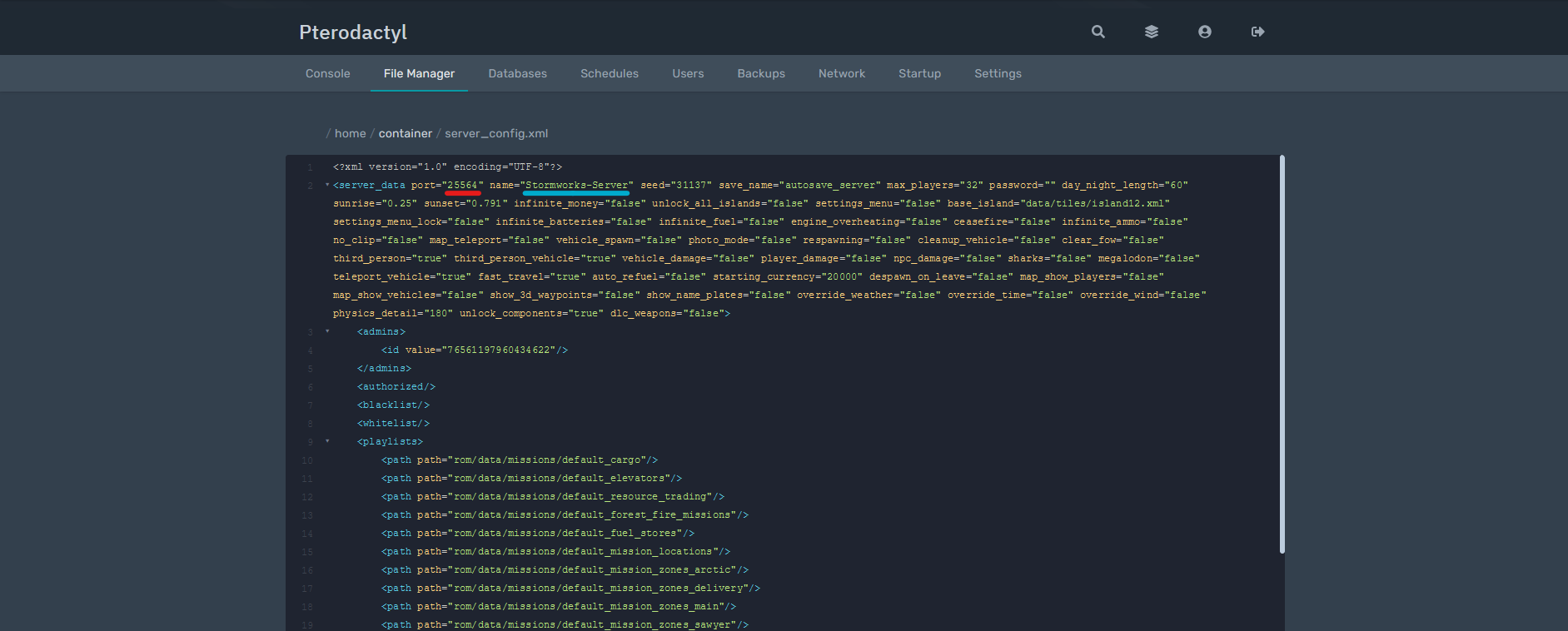
Task: Click the default_mission_zones_delivery path line
Action: tap(571, 588)
